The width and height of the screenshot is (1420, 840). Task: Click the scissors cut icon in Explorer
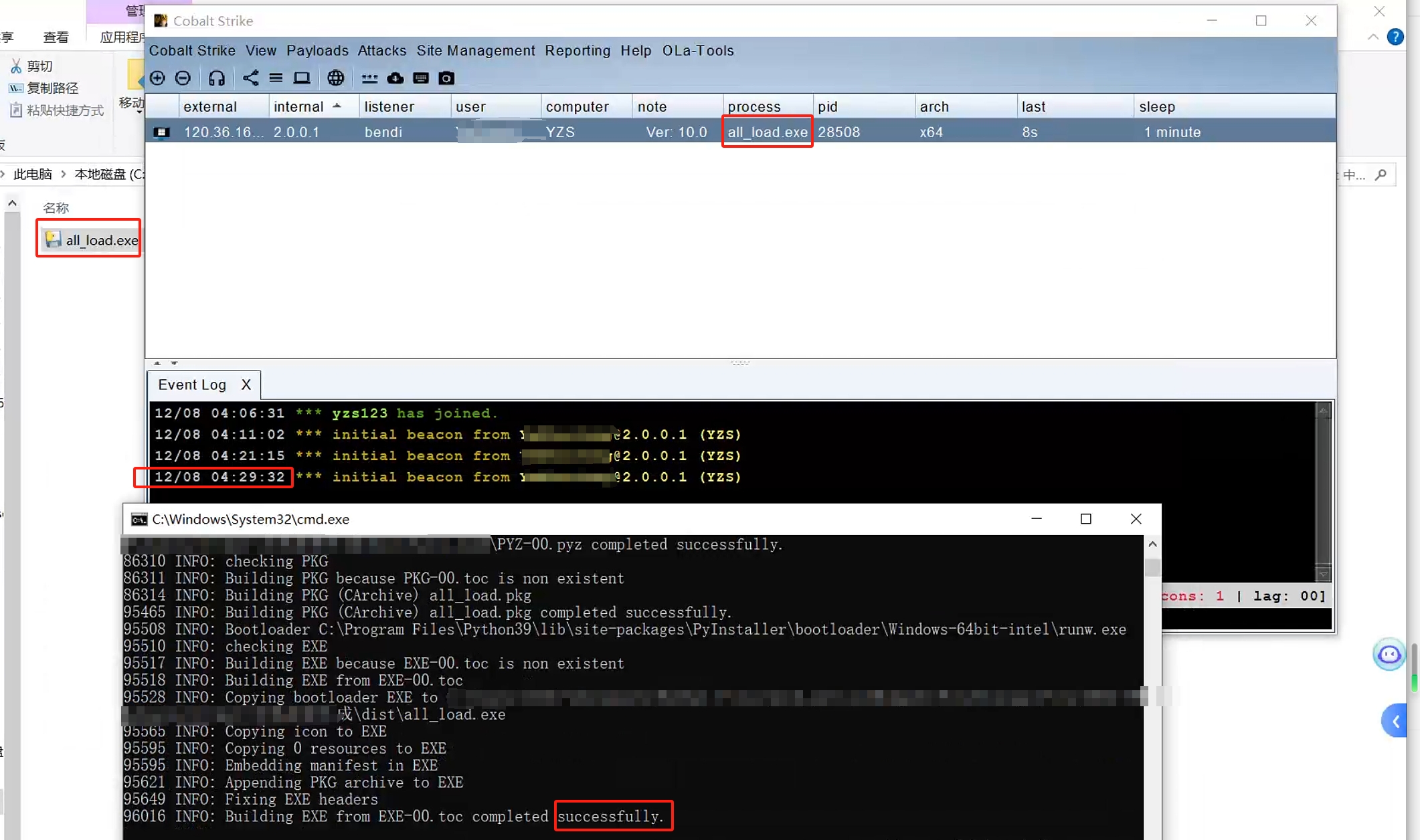pyautogui.click(x=16, y=66)
